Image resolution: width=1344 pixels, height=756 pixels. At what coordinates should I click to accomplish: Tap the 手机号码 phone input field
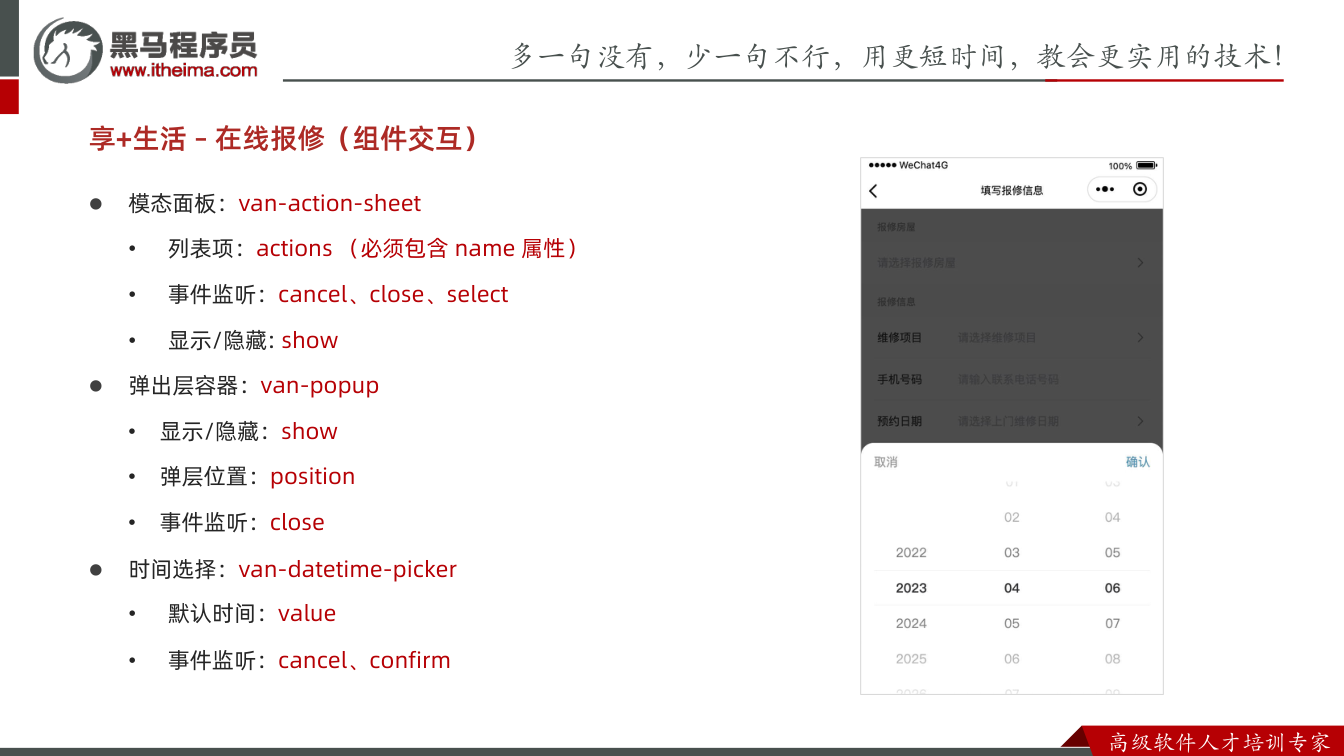pos(1008,380)
